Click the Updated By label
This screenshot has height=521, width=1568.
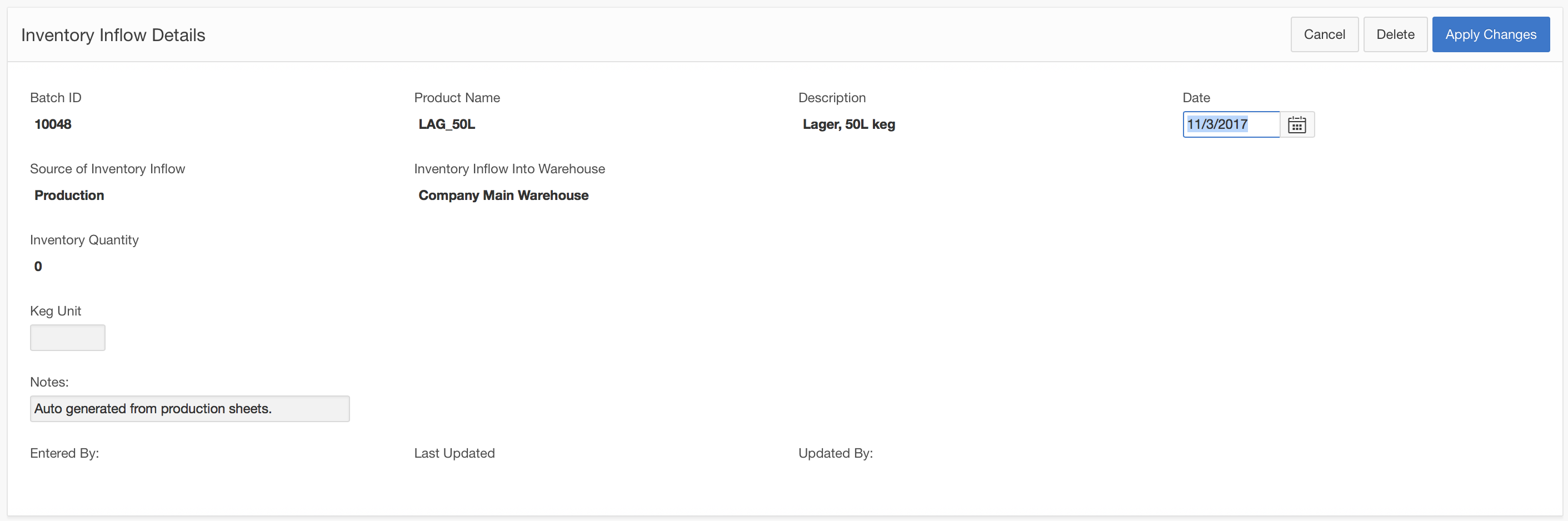pyautogui.click(x=835, y=453)
